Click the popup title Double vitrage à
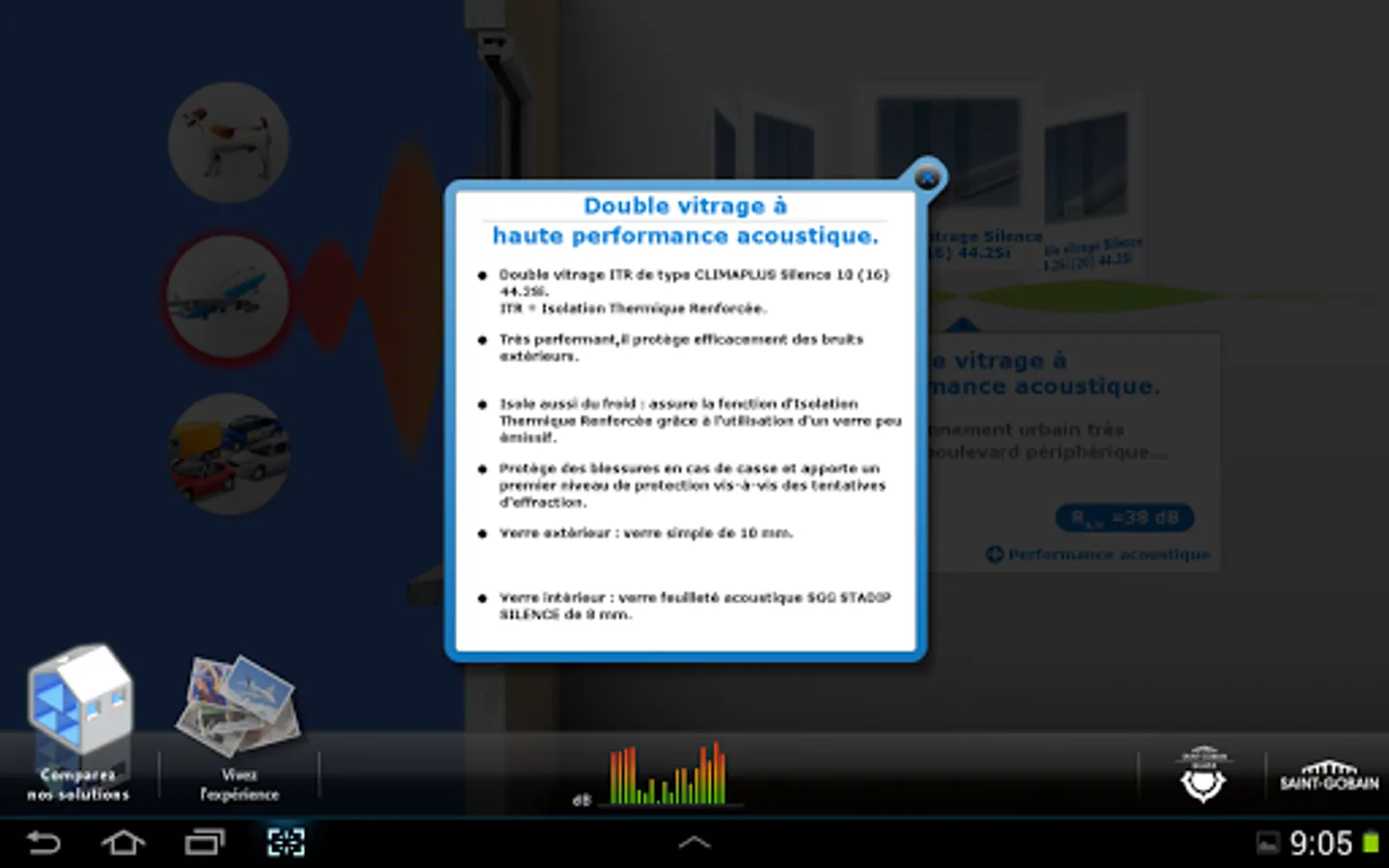The image size is (1389, 868). (x=685, y=206)
